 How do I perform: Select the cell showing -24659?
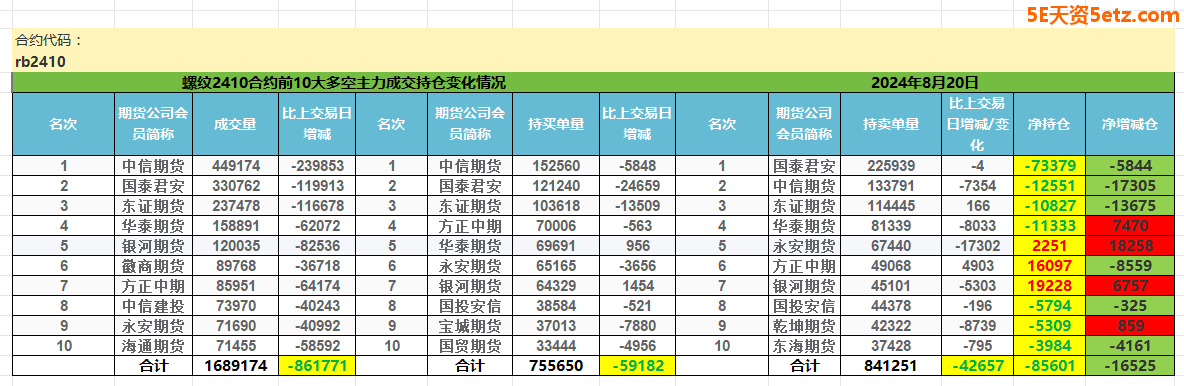click(637, 185)
